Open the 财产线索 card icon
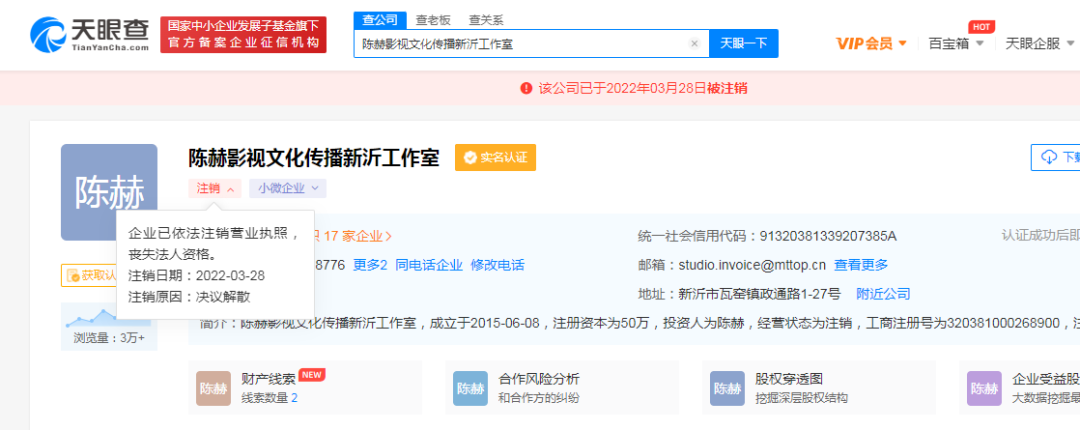Image resolution: width=1080 pixels, height=430 pixels. (213, 388)
